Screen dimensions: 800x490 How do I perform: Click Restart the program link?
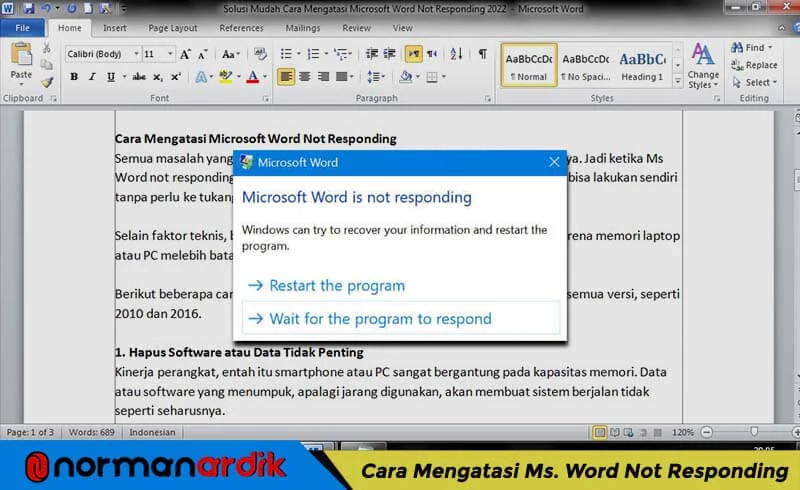[327, 285]
